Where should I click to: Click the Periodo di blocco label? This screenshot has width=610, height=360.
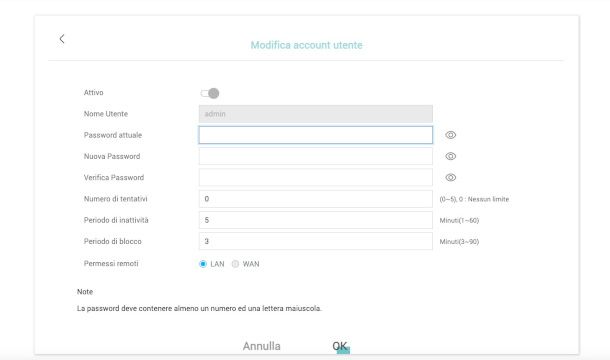(113, 241)
